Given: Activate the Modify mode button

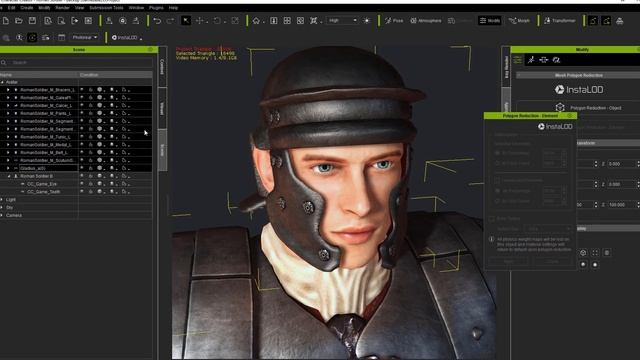Looking at the screenshot, I should coord(489,20).
